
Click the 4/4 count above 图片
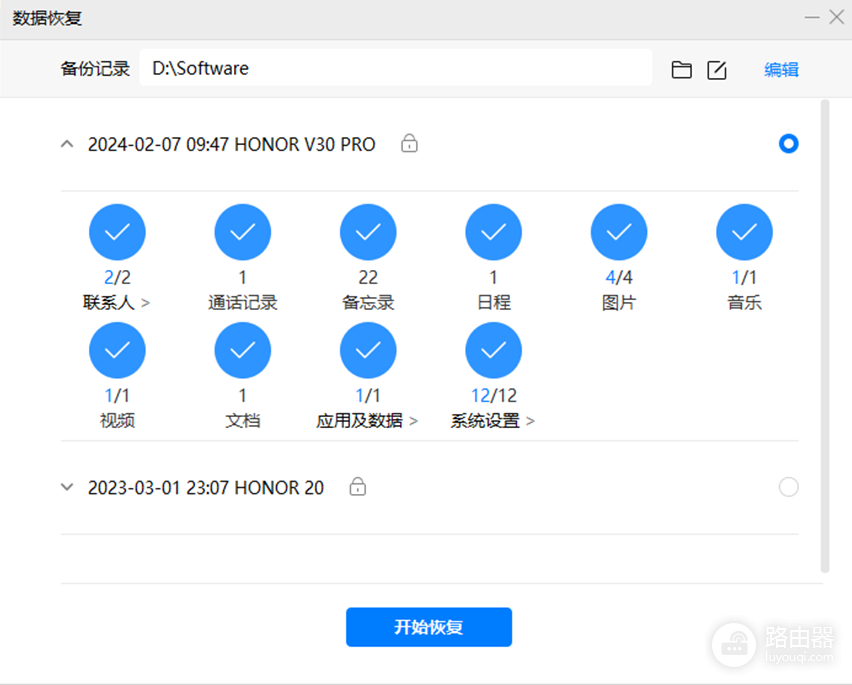pos(619,277)
